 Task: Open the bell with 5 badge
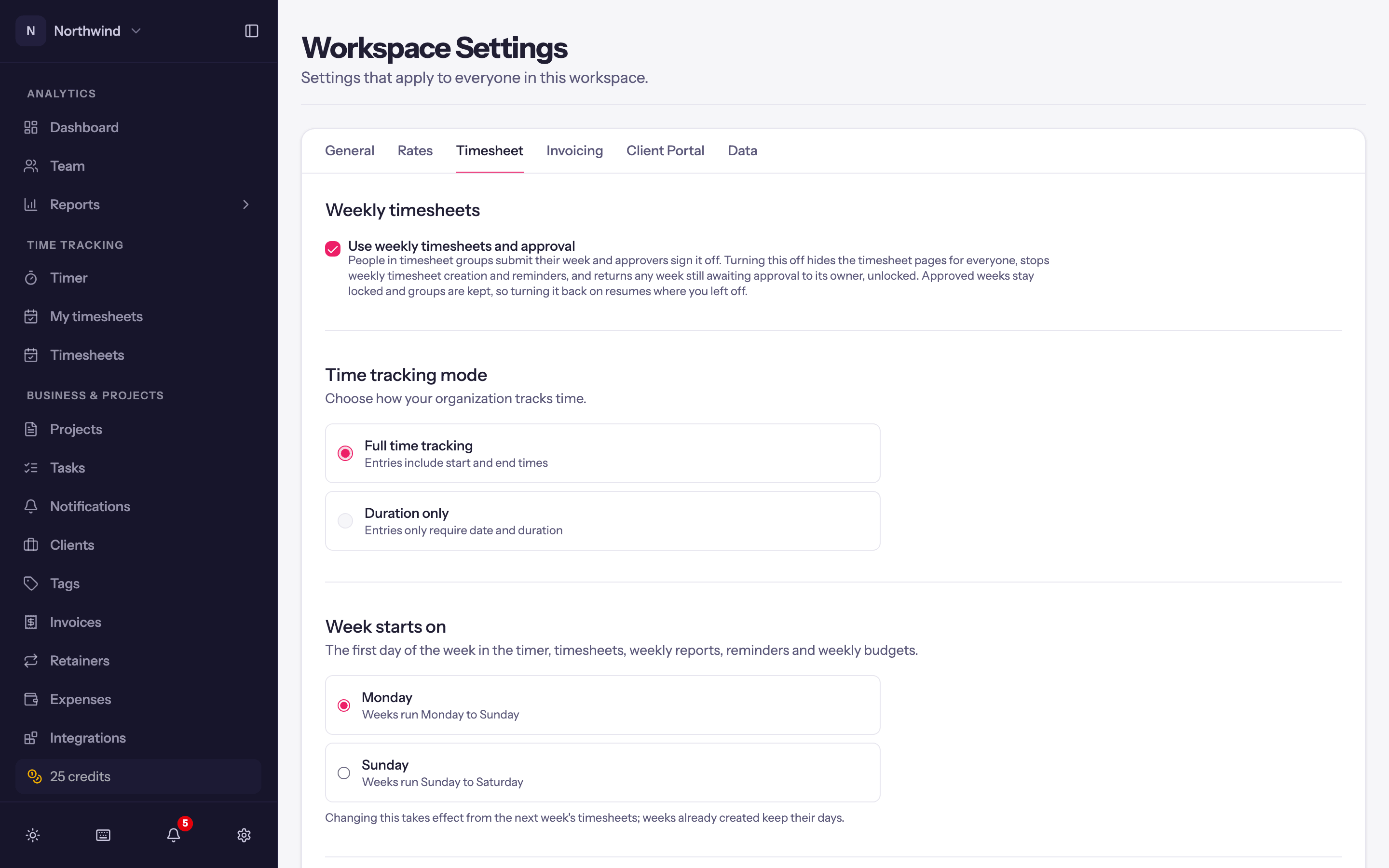174,835
